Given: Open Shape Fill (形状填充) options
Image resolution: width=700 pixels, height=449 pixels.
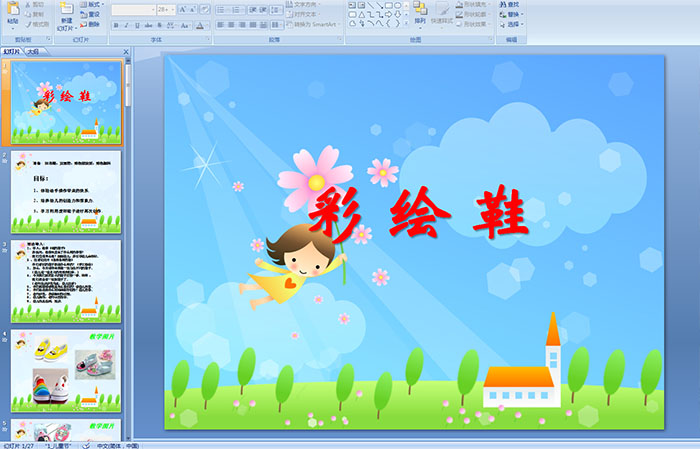Looking at the screenshot, I should (472, 4).
